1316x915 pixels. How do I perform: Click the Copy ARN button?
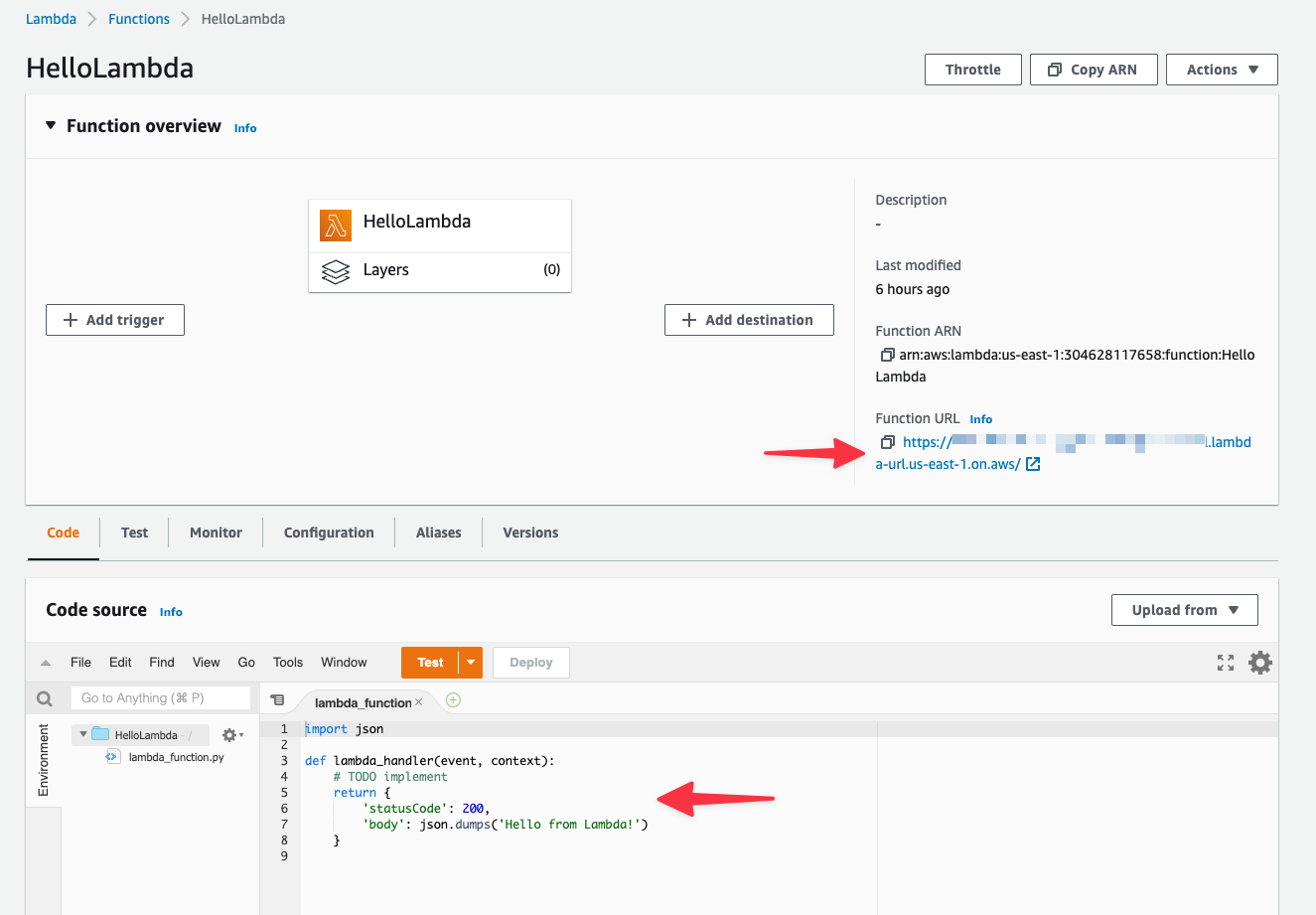click(x=1094, y=70)
